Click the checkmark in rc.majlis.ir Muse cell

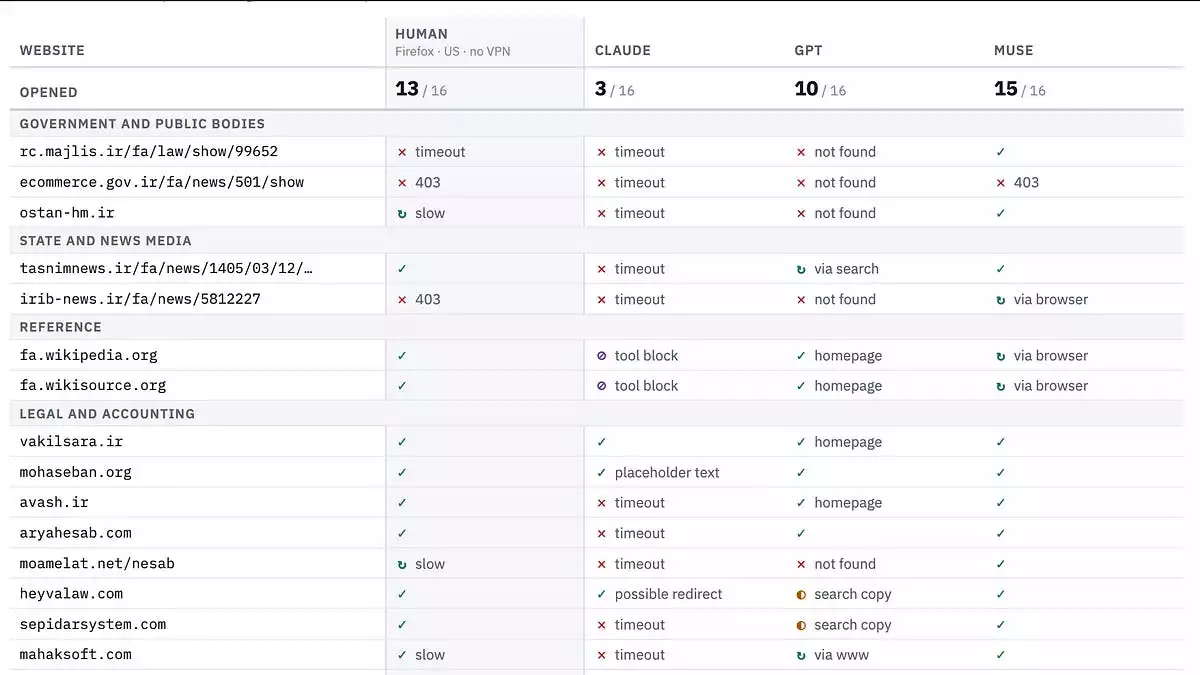[1001, 152]
